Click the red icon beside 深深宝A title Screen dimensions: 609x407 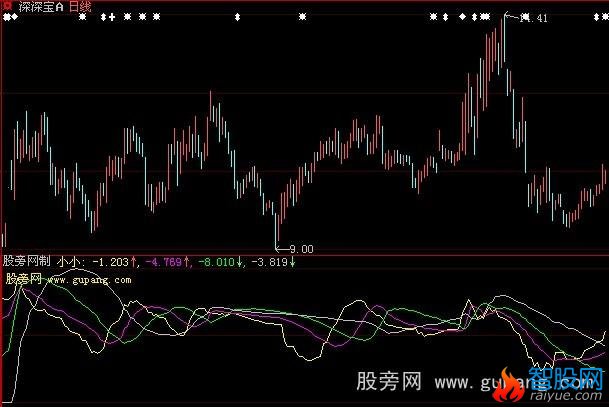tap(7, 6)
